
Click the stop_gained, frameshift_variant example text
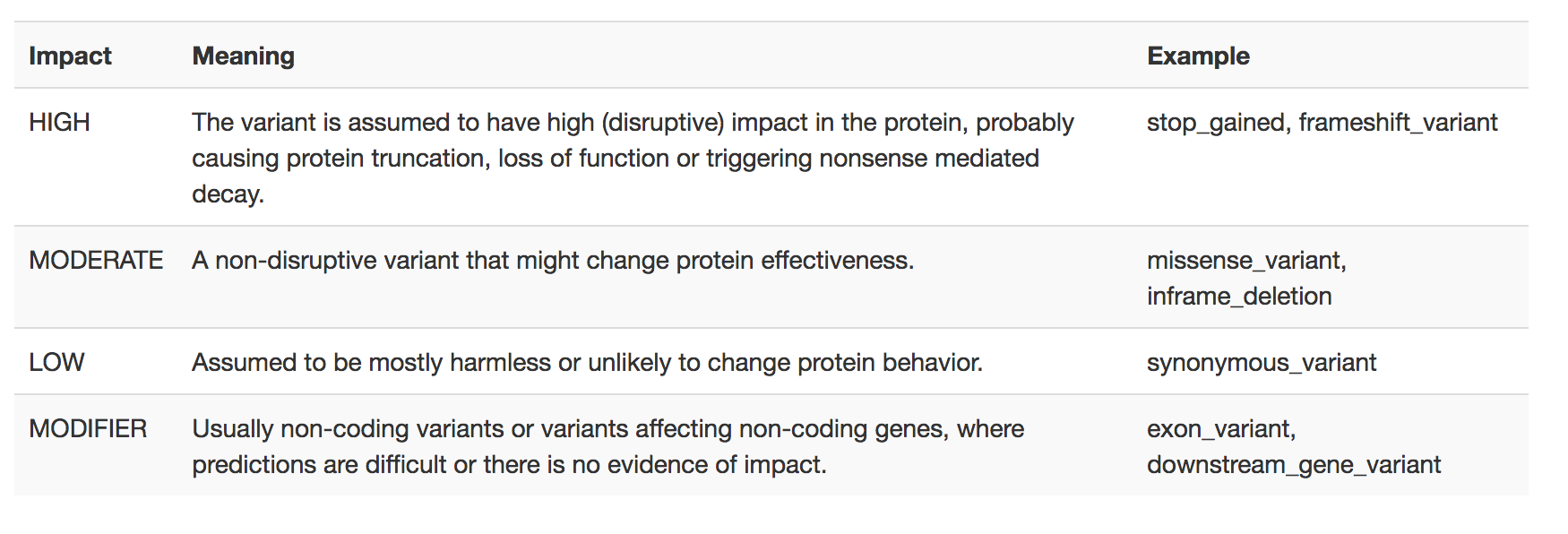coord(1322,123)
